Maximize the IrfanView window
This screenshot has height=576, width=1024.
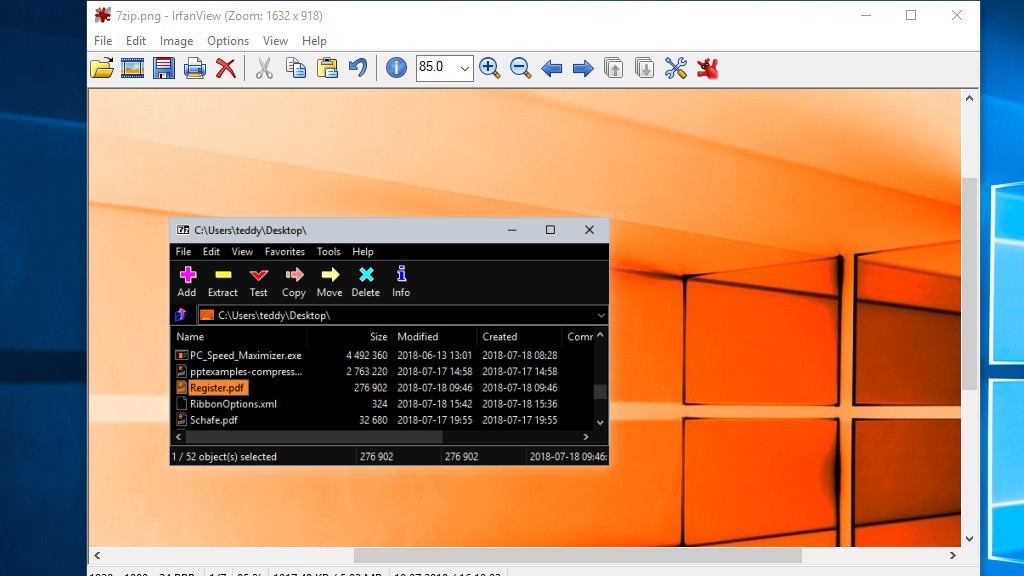tap(911, 15)
